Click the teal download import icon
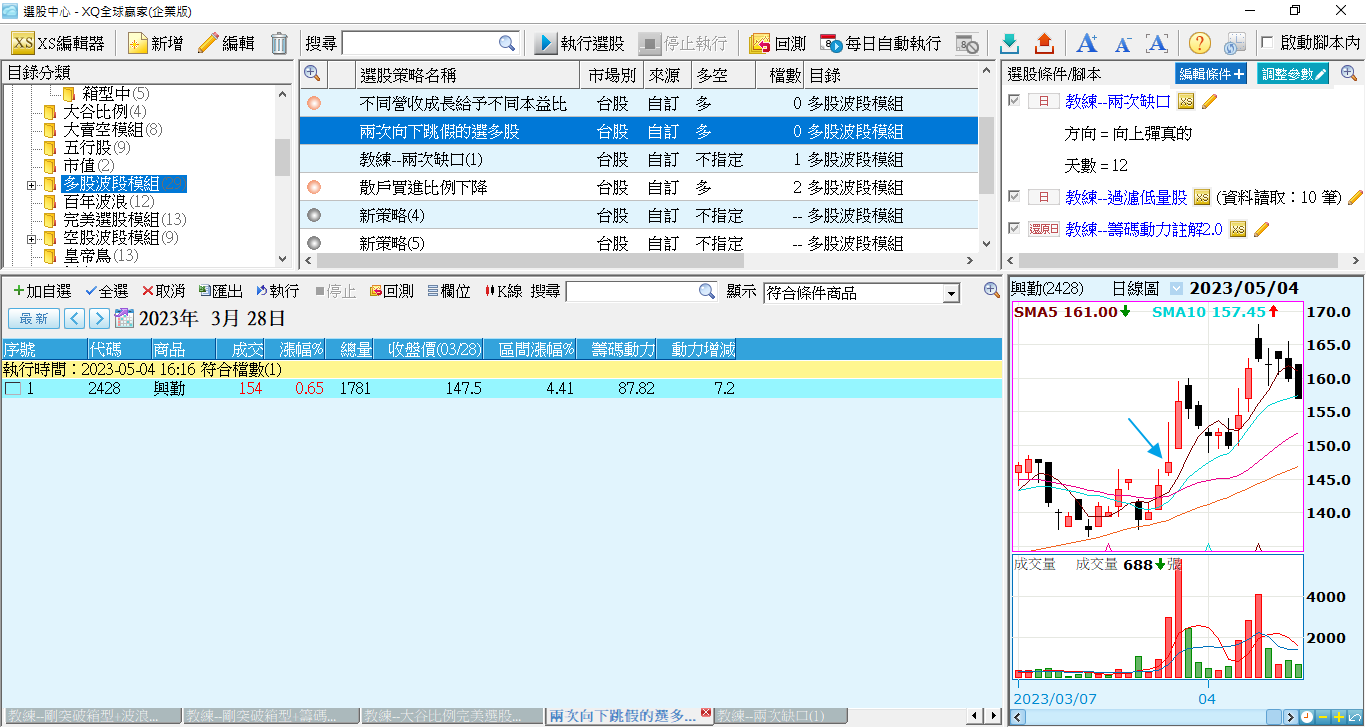1366x727 pixels. [x=1010, y=44]
